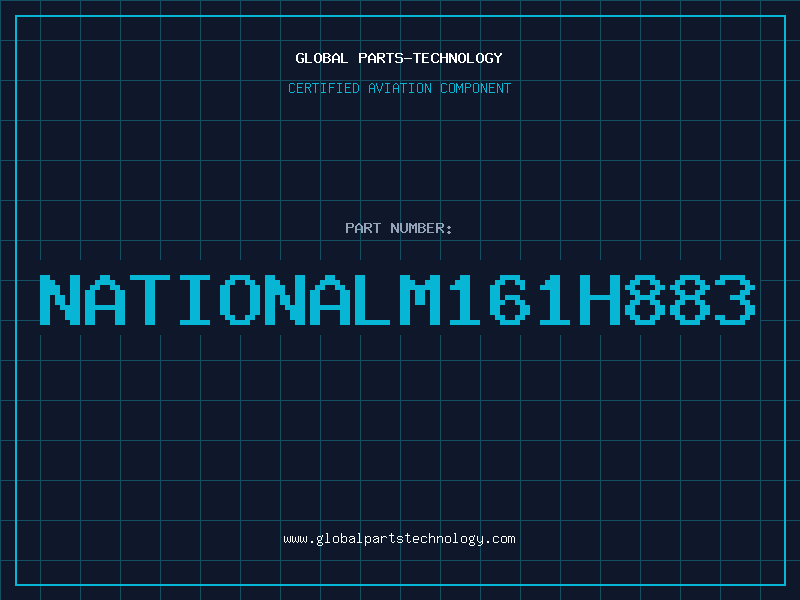
Task: Click the PART NUMBER: label
Action: tap(399, 228)
